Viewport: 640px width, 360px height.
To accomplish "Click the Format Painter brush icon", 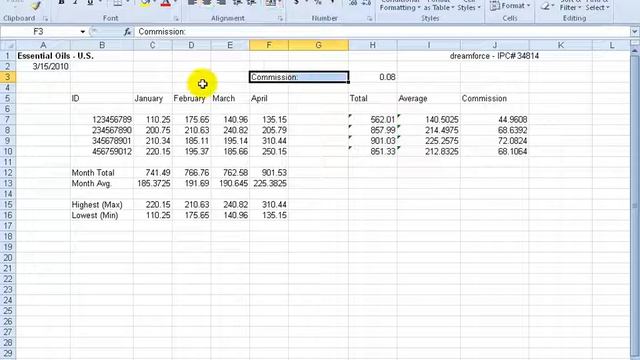I will [x=37, y=5].
